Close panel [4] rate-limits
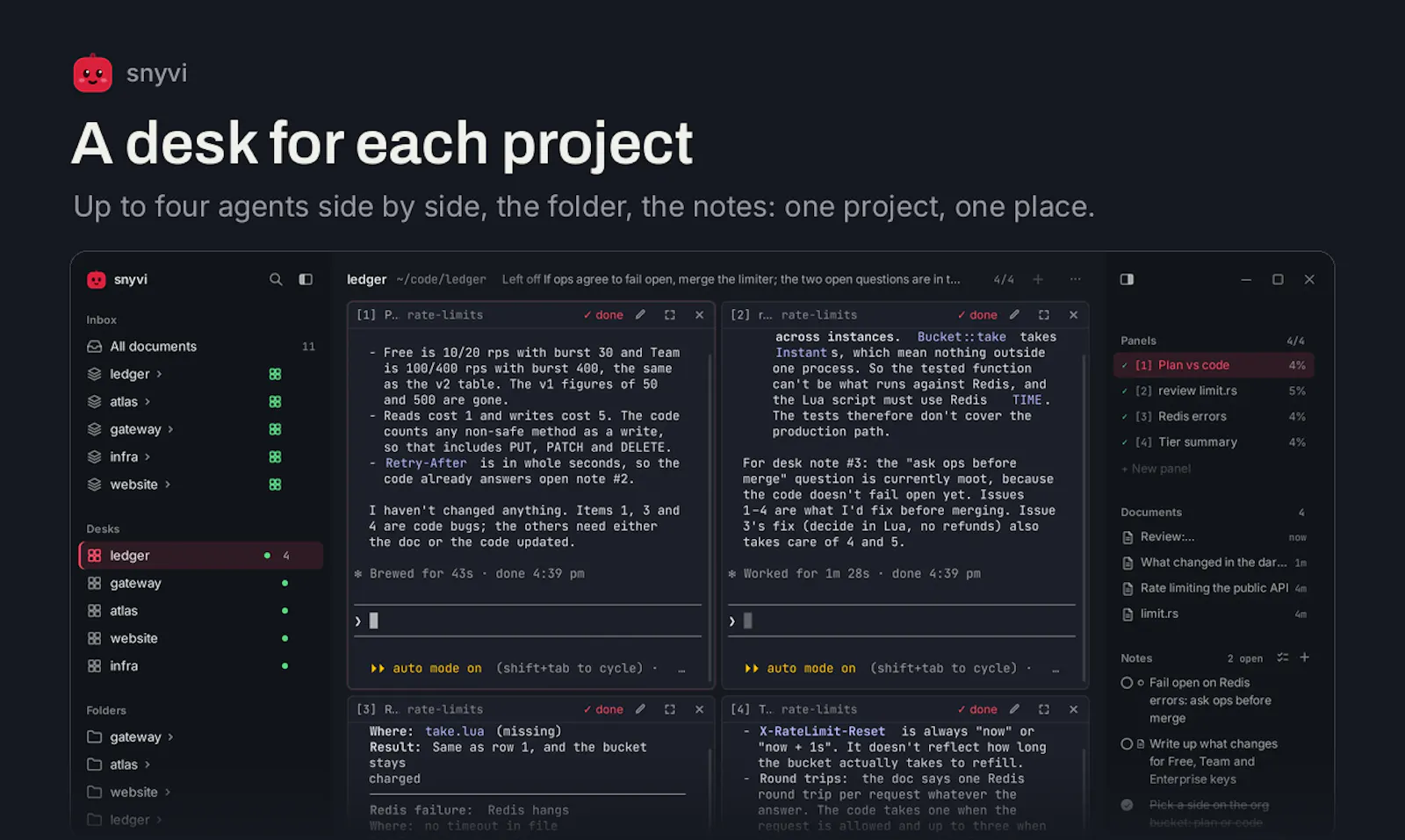The image size is (1405, 840). click(1073, 709)
